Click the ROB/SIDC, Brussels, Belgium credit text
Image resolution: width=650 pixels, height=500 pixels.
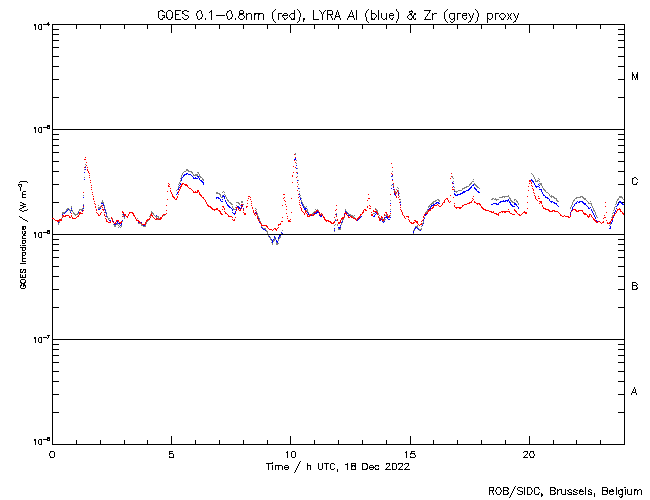564,491
